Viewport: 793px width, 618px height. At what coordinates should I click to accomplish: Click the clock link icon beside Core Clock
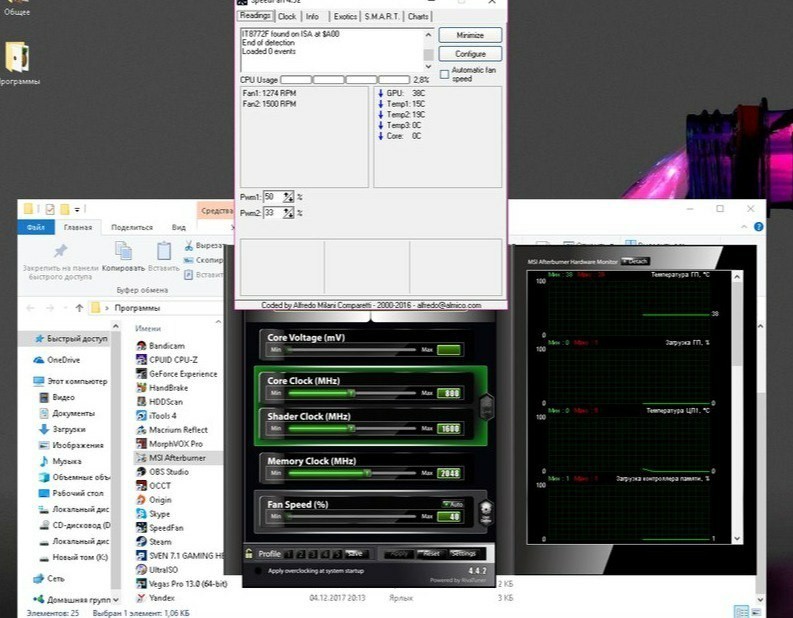487,407
